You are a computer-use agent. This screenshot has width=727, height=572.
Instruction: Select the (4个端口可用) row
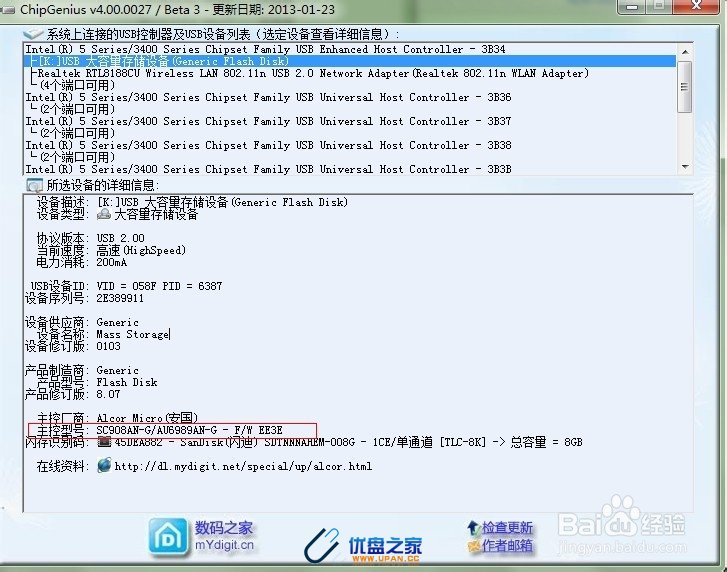tap(350, 85)
